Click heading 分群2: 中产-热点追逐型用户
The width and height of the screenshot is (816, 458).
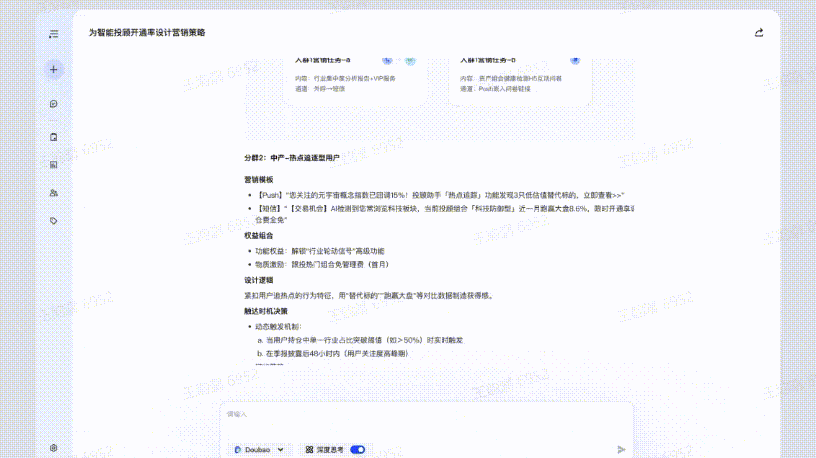coord(292,158)
